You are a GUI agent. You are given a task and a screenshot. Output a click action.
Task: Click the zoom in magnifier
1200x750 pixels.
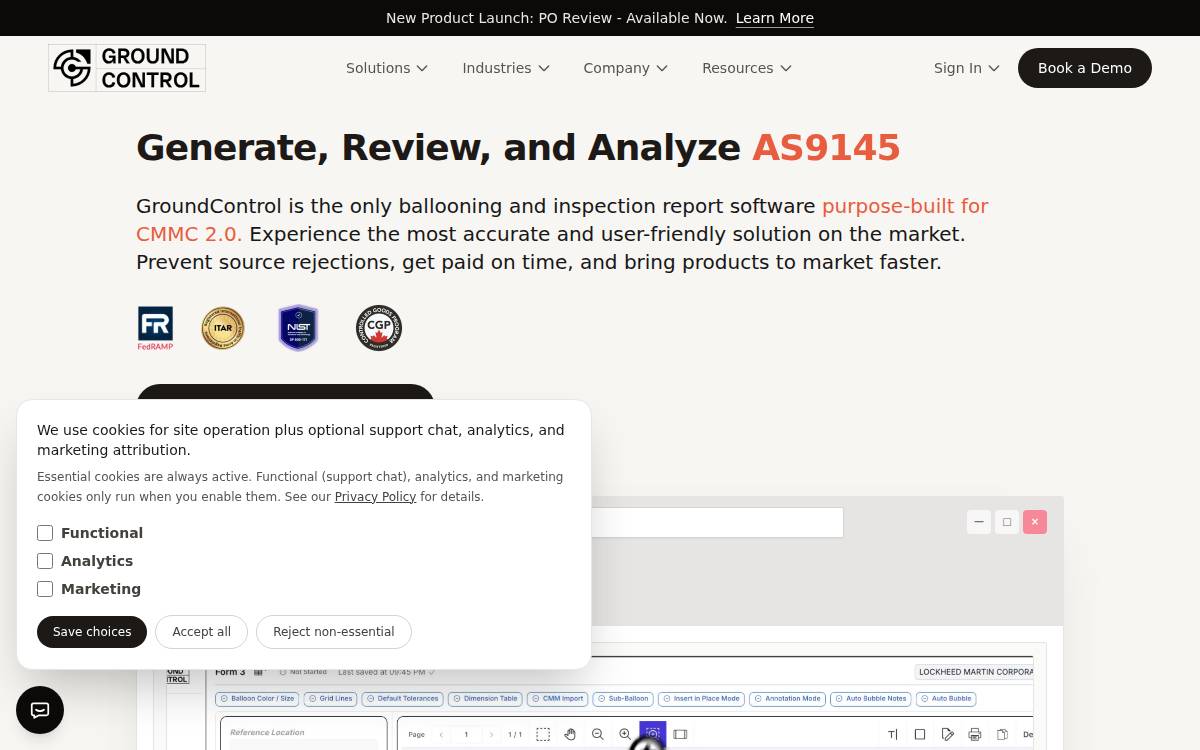point(625,734)
